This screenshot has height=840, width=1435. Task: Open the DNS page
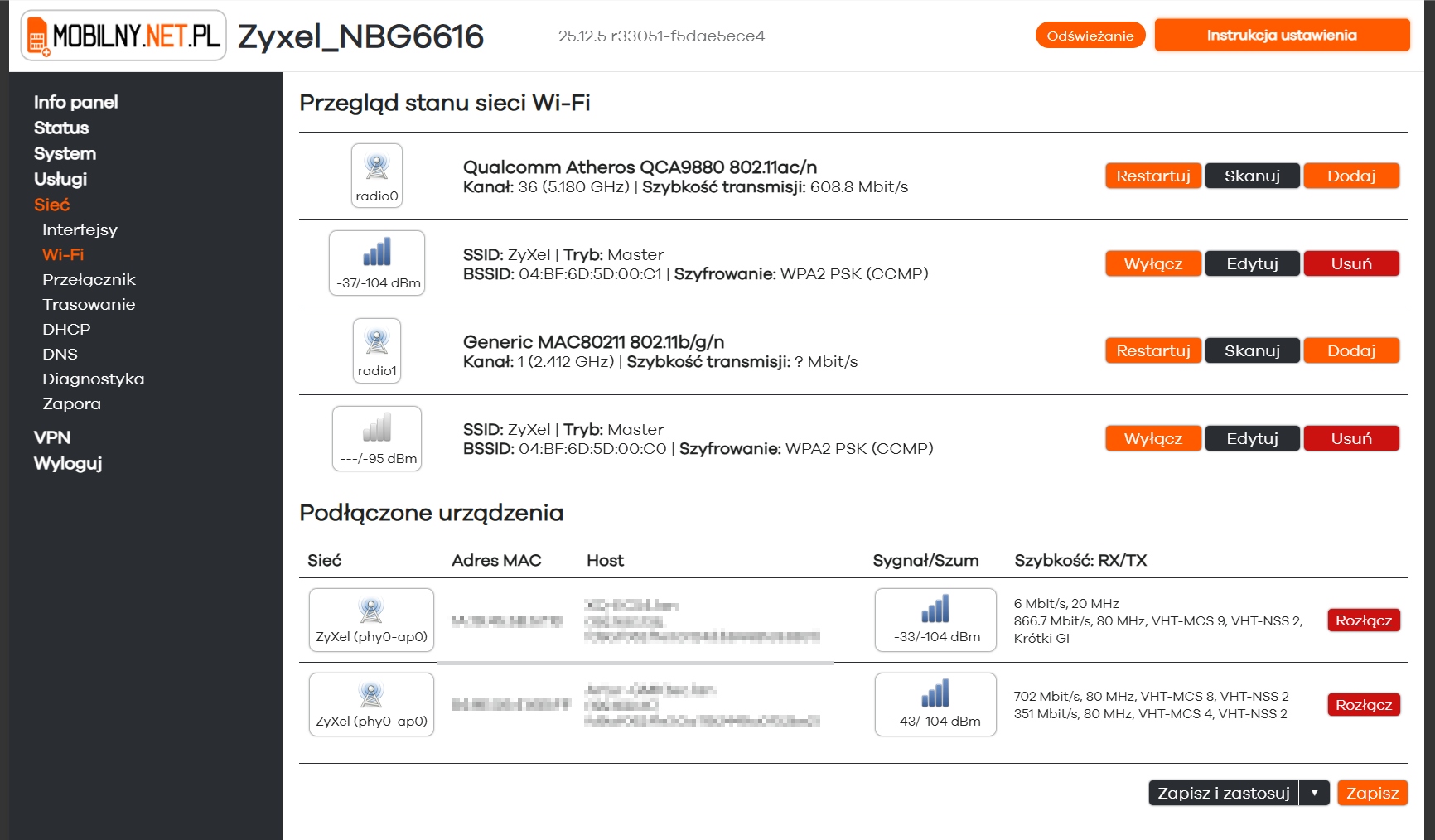click(60, 354)
